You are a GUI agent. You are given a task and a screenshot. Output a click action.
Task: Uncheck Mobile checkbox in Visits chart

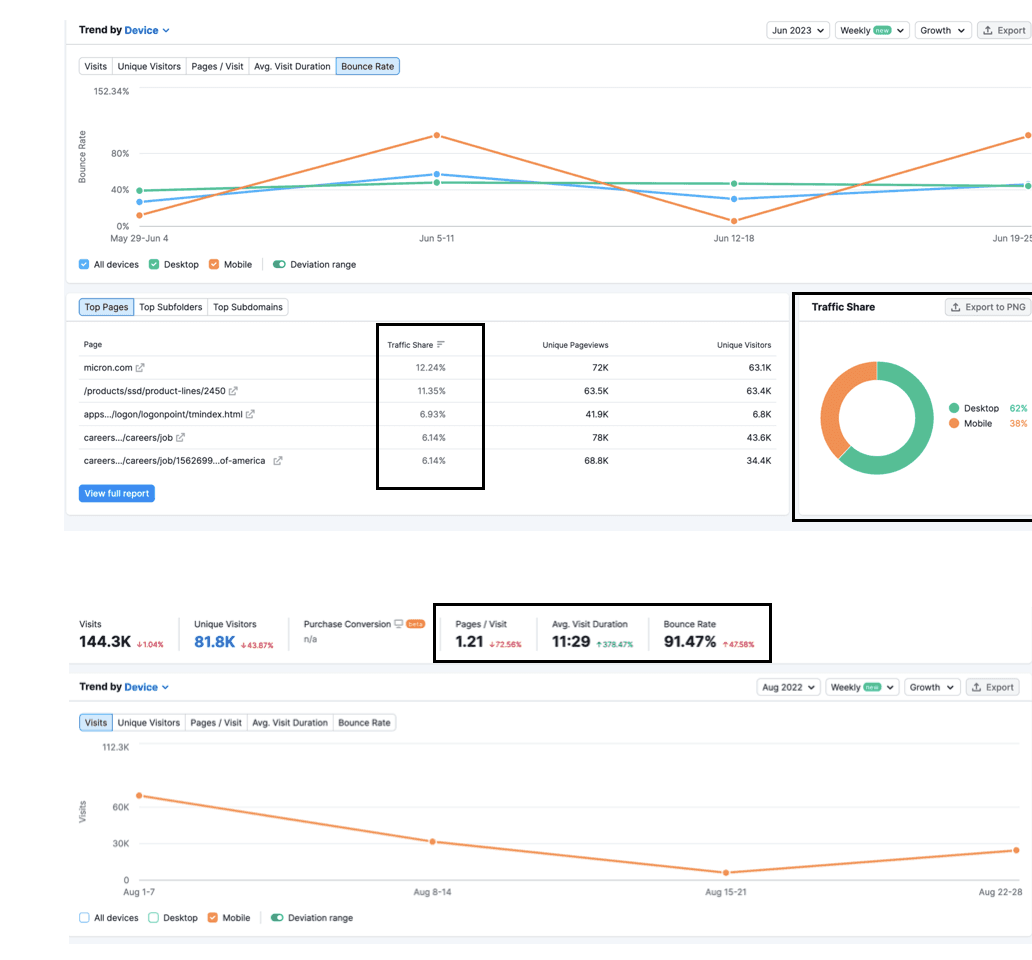pos(213,918)
